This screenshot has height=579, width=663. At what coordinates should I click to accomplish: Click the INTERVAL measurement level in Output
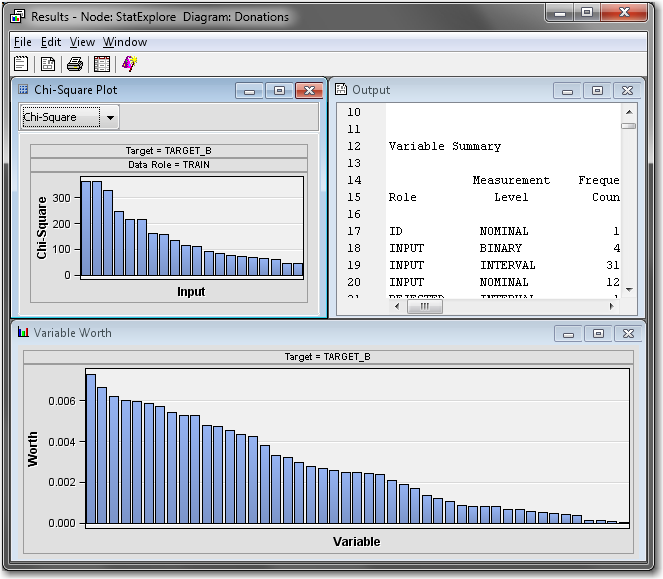pos(508,265)
